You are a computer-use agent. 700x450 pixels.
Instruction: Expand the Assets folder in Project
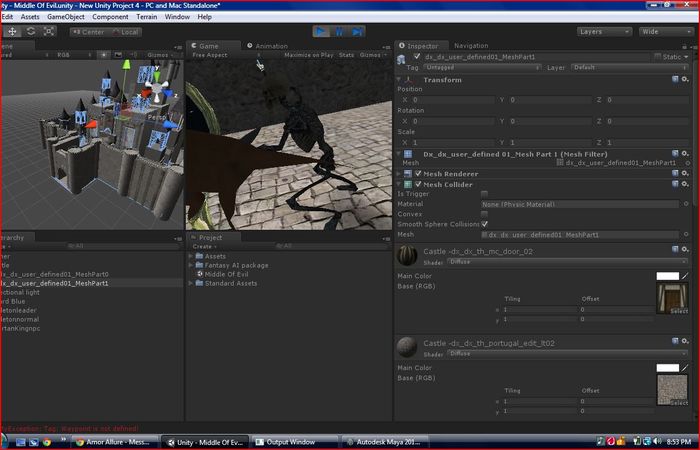click(191, 256)
